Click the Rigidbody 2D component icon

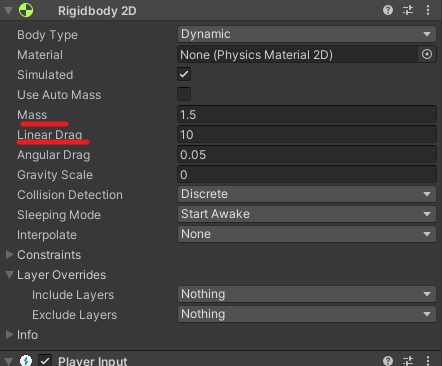pos(26,10)
